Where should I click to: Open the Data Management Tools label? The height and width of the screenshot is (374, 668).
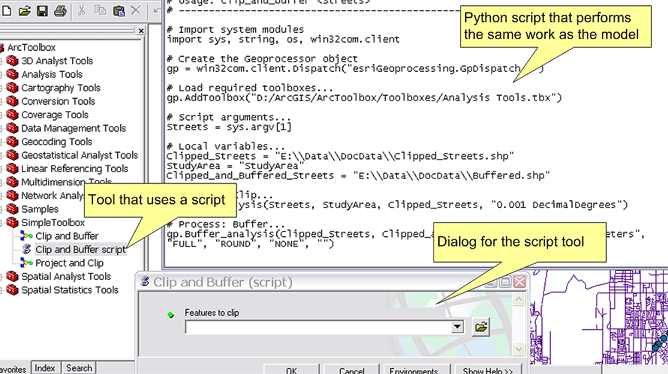point(74,128)
